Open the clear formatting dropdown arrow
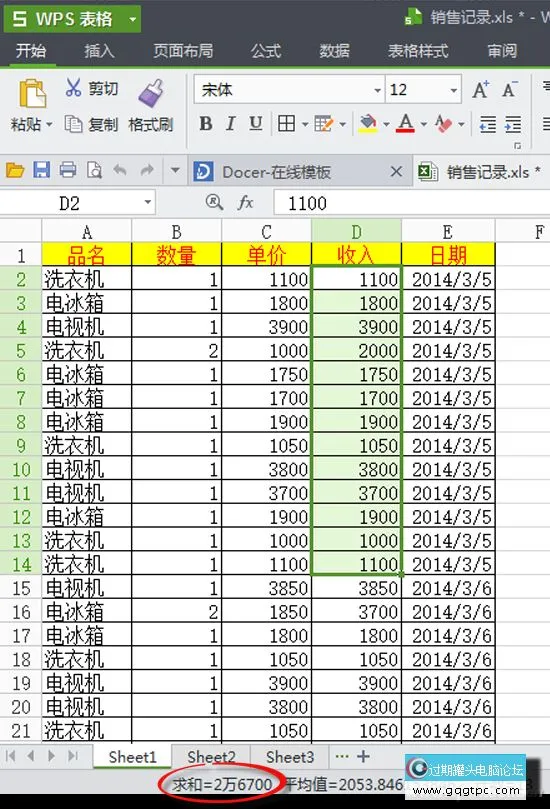The width and height of the screenshot is (550, 809). pos(461,124)
